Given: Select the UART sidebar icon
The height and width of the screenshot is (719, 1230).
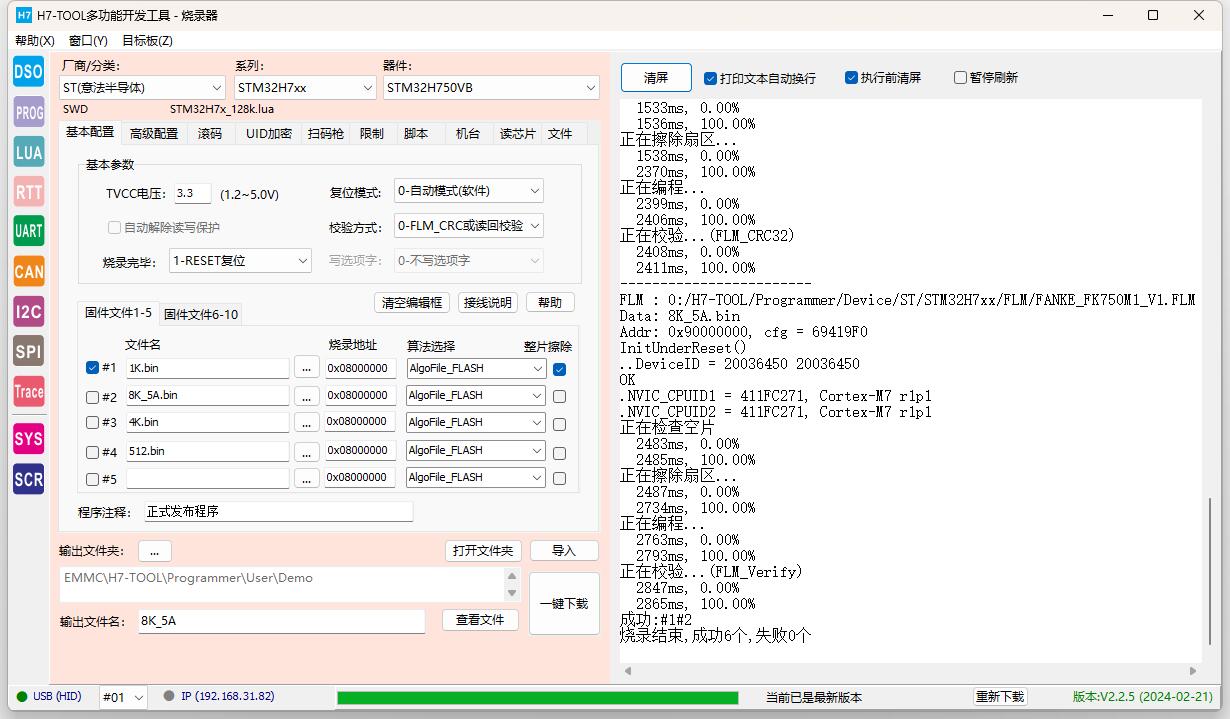Looking at the screenshot, I should pos(28,231).
